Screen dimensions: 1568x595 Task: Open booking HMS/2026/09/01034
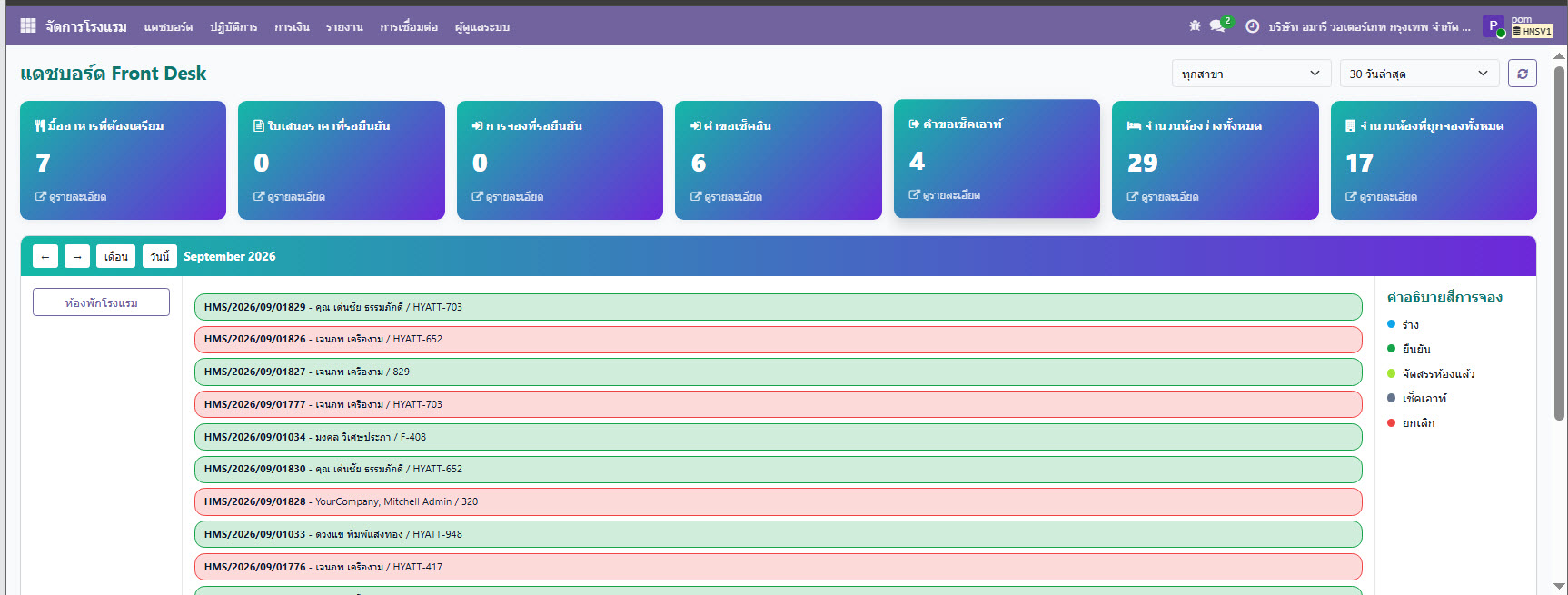point(778,437)
